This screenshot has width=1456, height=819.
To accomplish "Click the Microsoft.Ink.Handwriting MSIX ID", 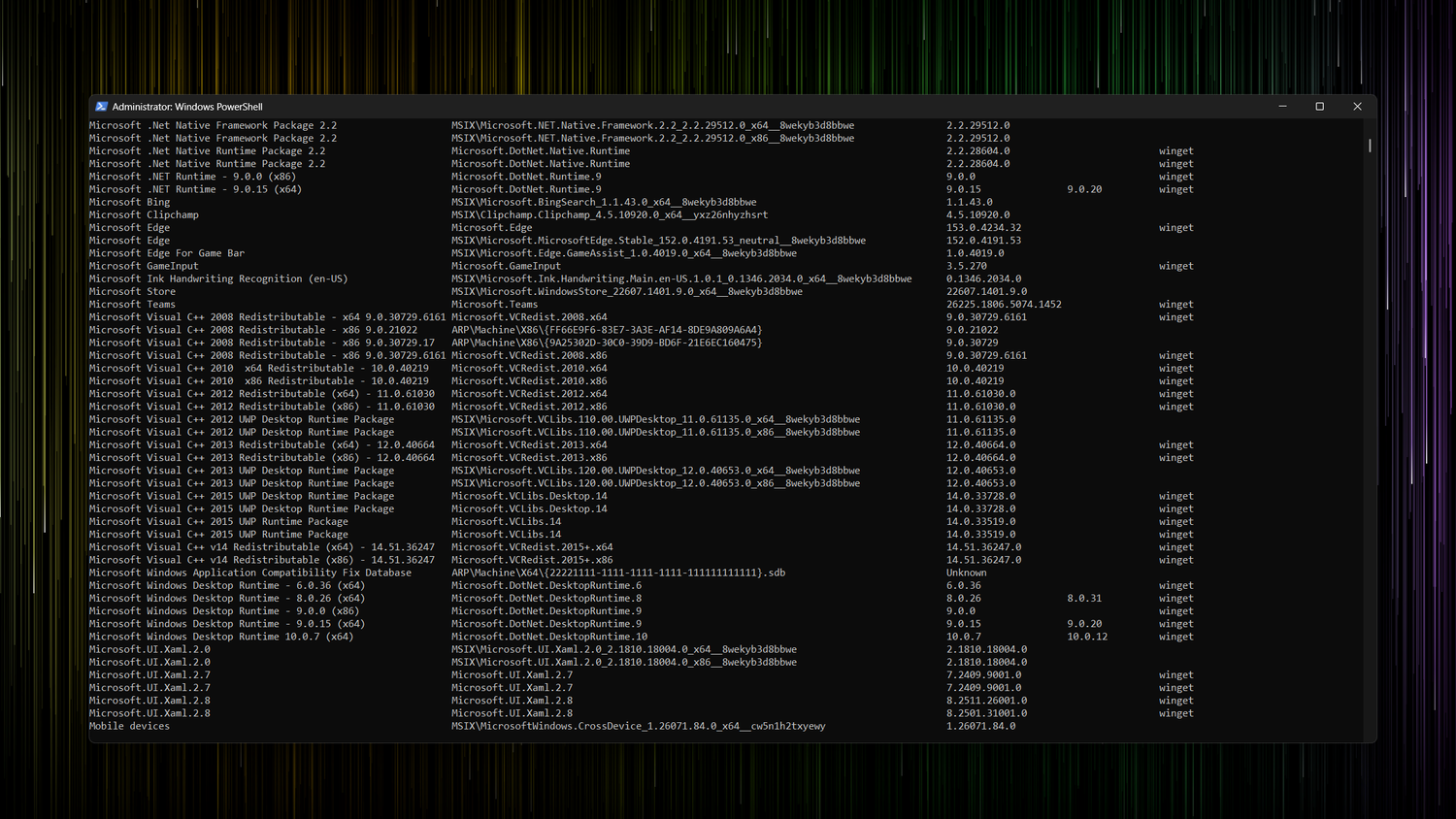I will pos(681,278).
